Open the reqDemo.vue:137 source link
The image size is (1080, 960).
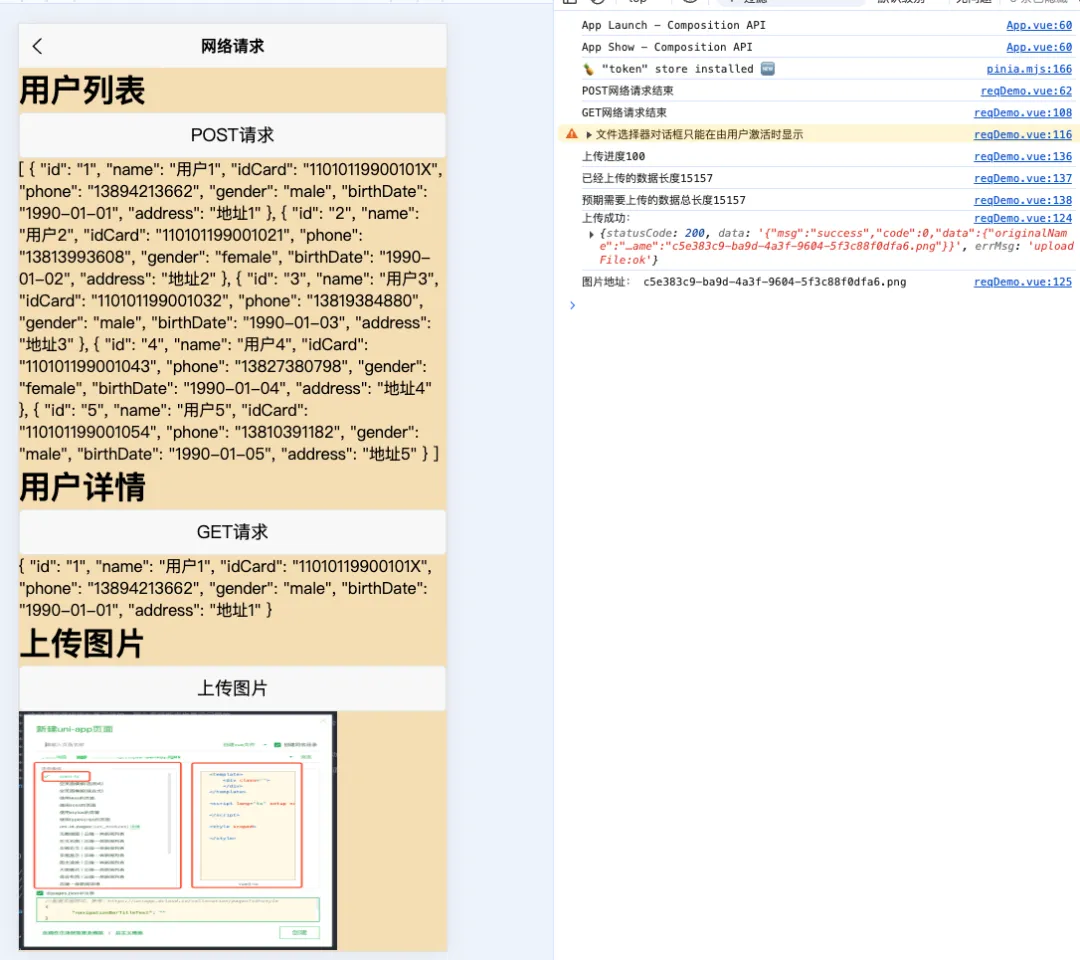click(1023, 178)
